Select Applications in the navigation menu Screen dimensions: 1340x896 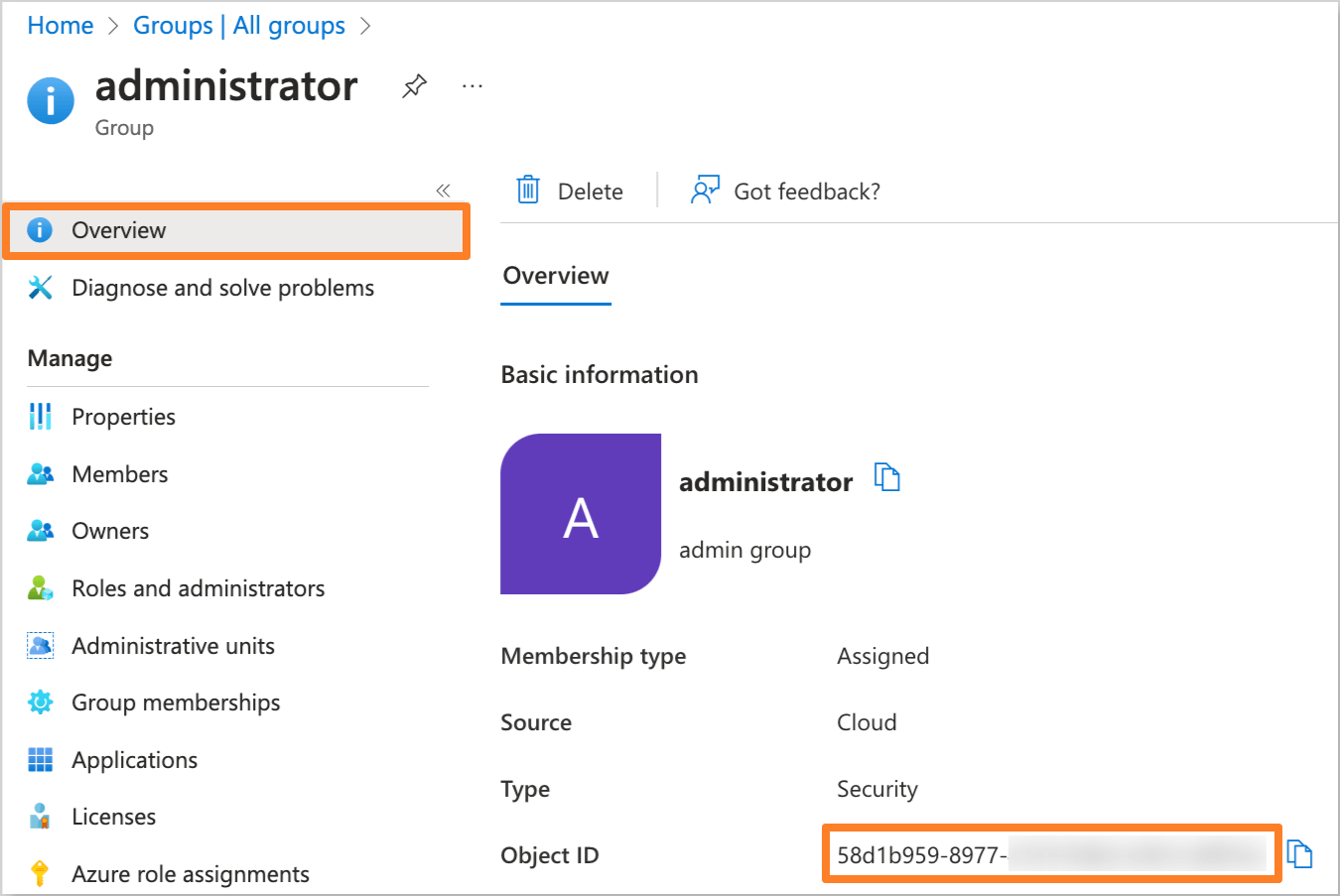click(x=134, y=759)
